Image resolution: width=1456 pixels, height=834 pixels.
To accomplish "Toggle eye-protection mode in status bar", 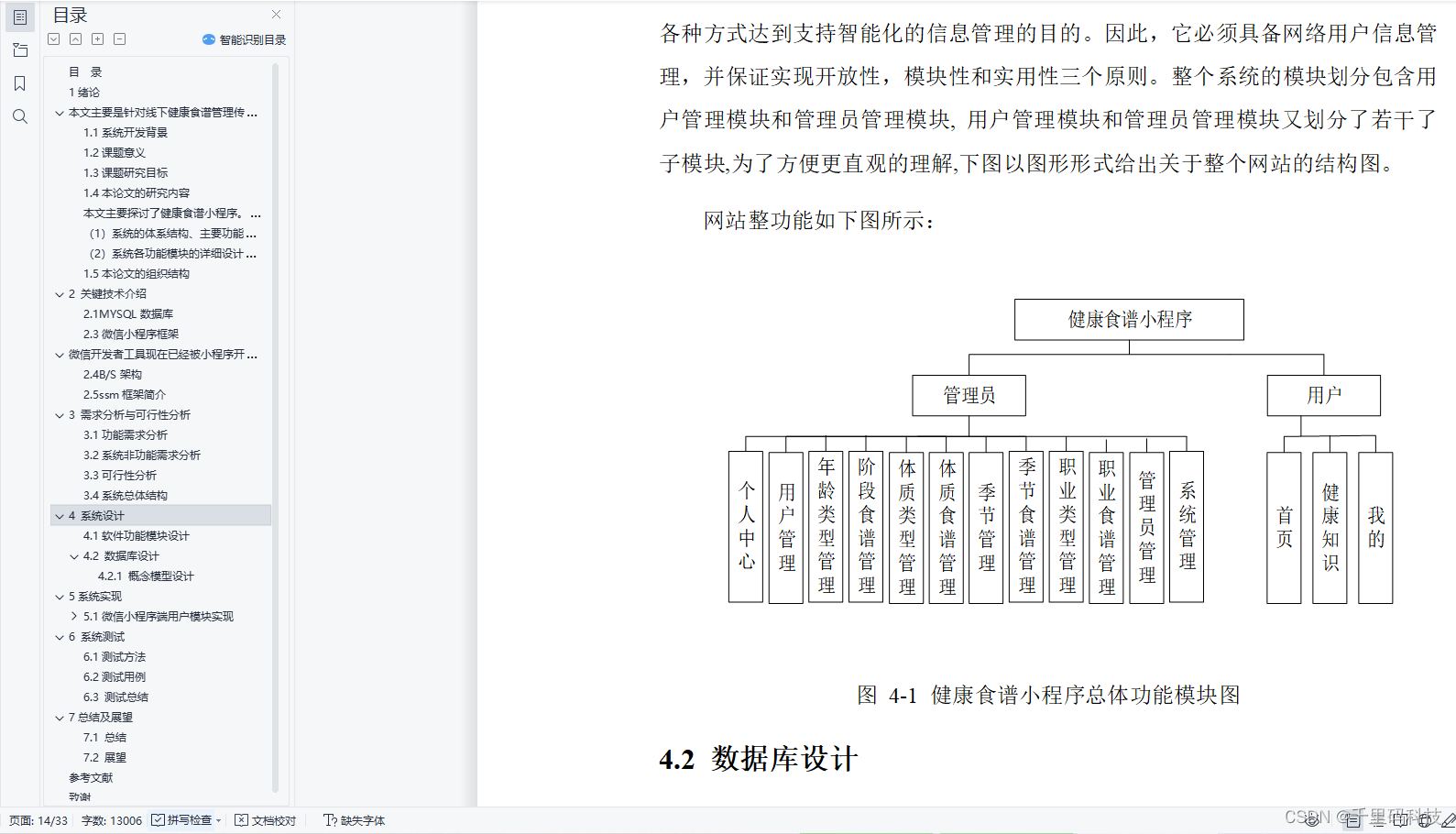I will (1312, 820).
